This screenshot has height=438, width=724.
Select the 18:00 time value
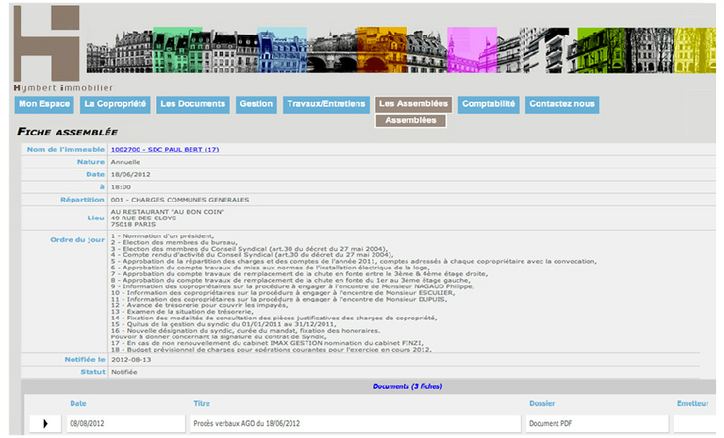tap(121, 187)
